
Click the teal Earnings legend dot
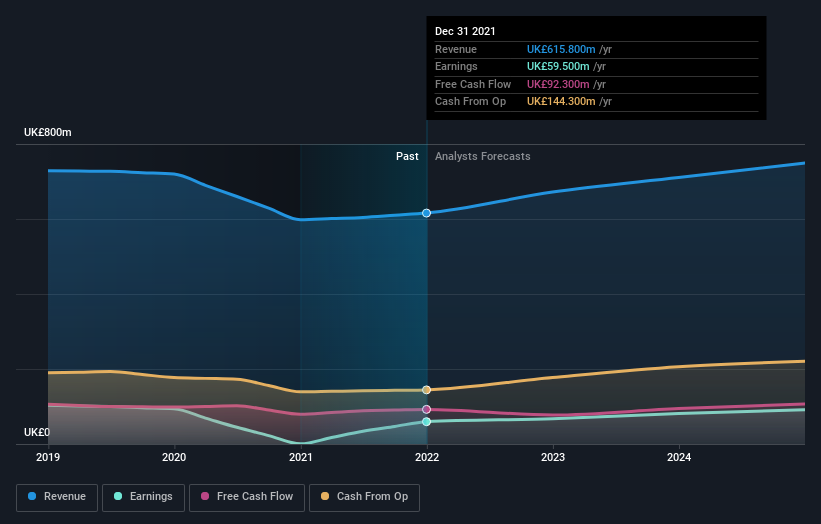[x=118, y=496]
